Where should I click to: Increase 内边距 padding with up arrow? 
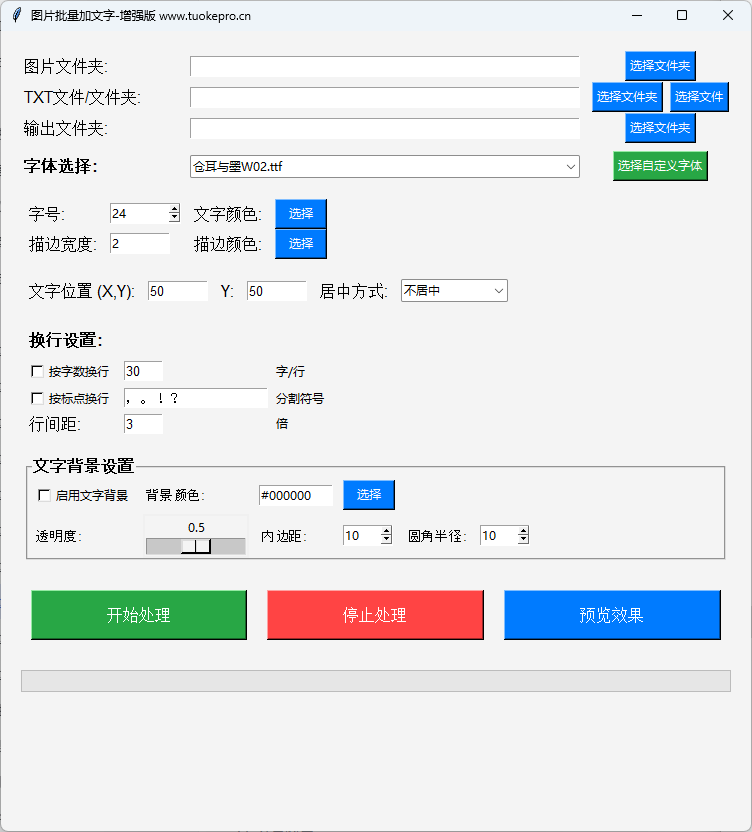pyautogui.click(x=386, y=531)
